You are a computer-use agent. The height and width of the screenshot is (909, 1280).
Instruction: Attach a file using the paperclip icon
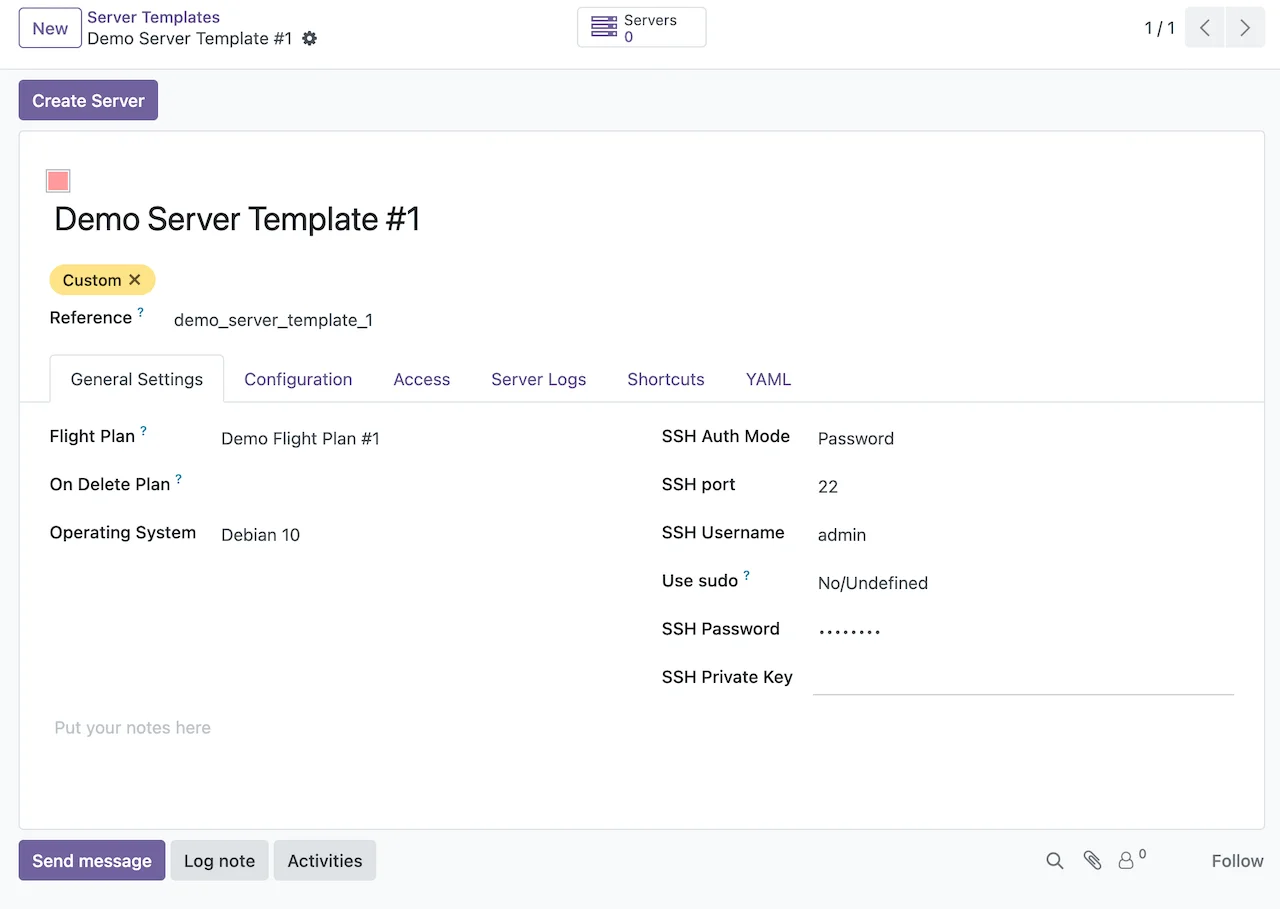1091,860
